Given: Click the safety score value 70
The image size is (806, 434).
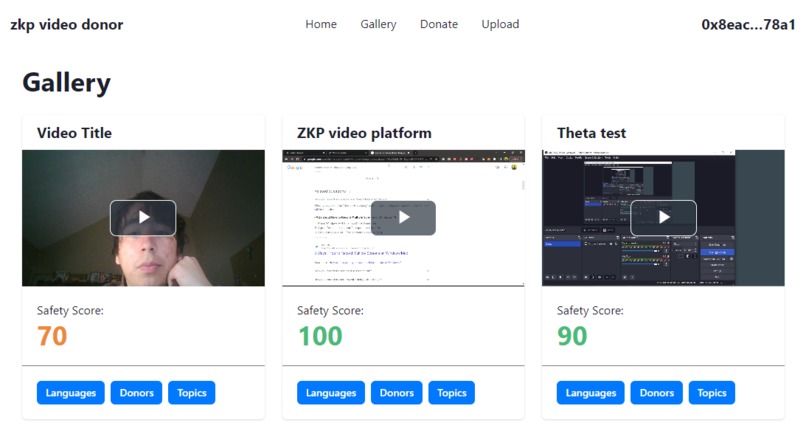Looking at the screenshot, I should 52,336.
